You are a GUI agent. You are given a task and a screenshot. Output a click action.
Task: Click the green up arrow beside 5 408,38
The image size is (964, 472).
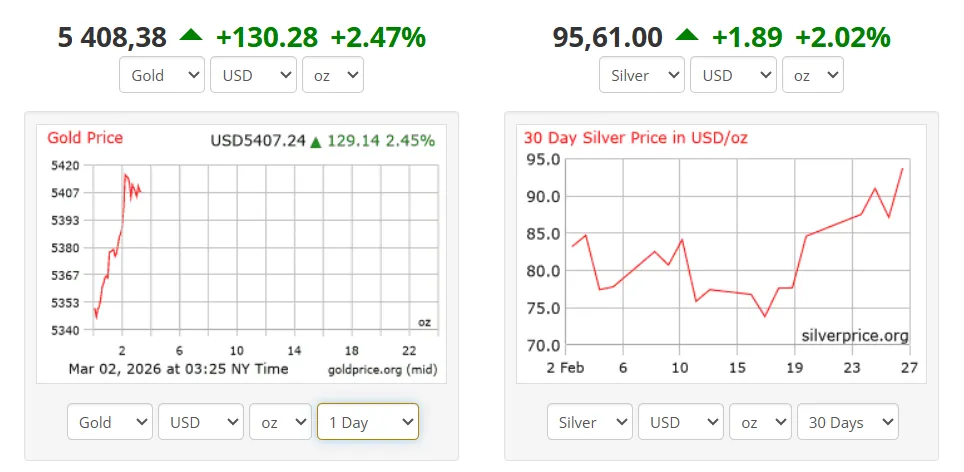point(191,36)
